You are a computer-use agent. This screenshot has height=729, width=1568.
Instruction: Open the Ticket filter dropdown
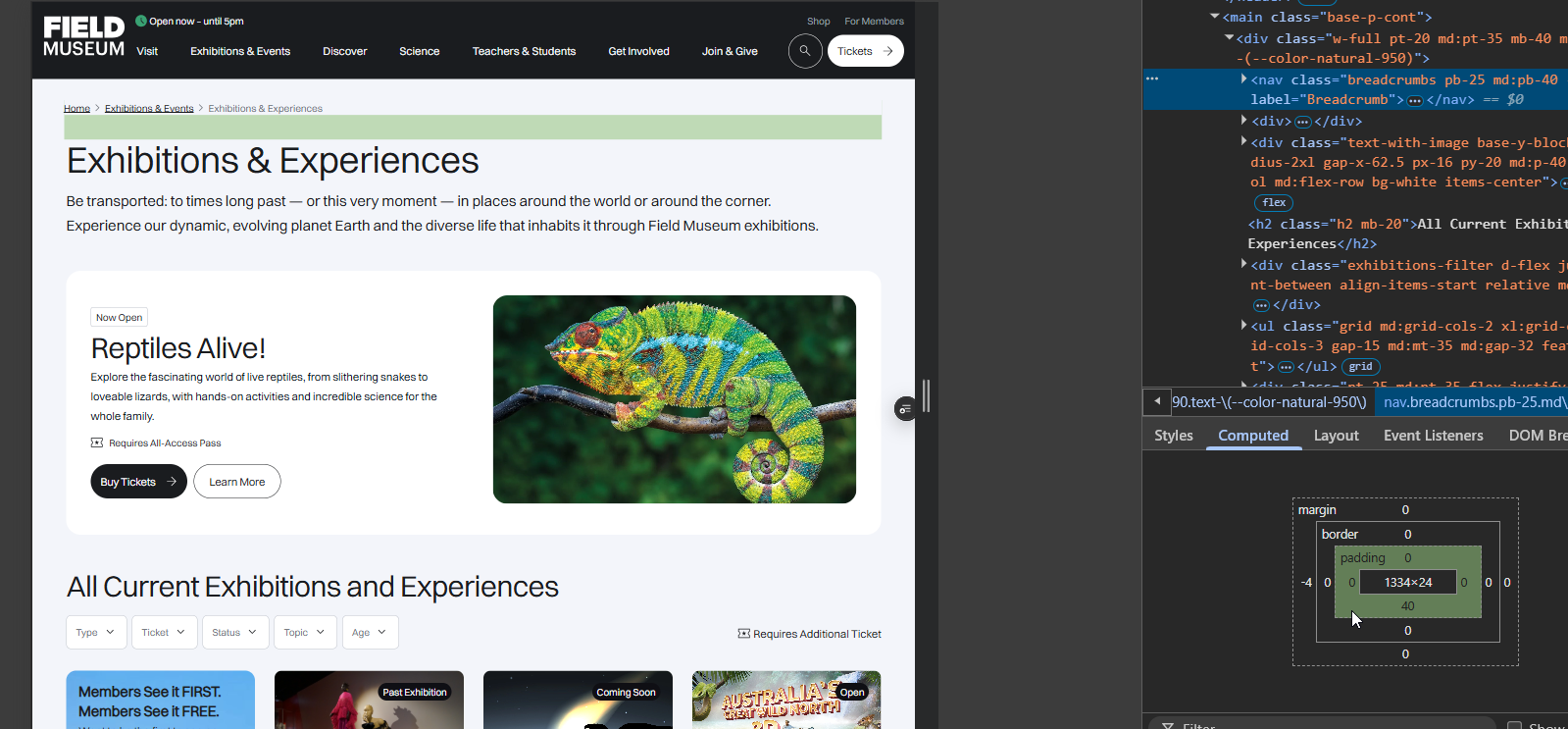click(x=164, y=633)
